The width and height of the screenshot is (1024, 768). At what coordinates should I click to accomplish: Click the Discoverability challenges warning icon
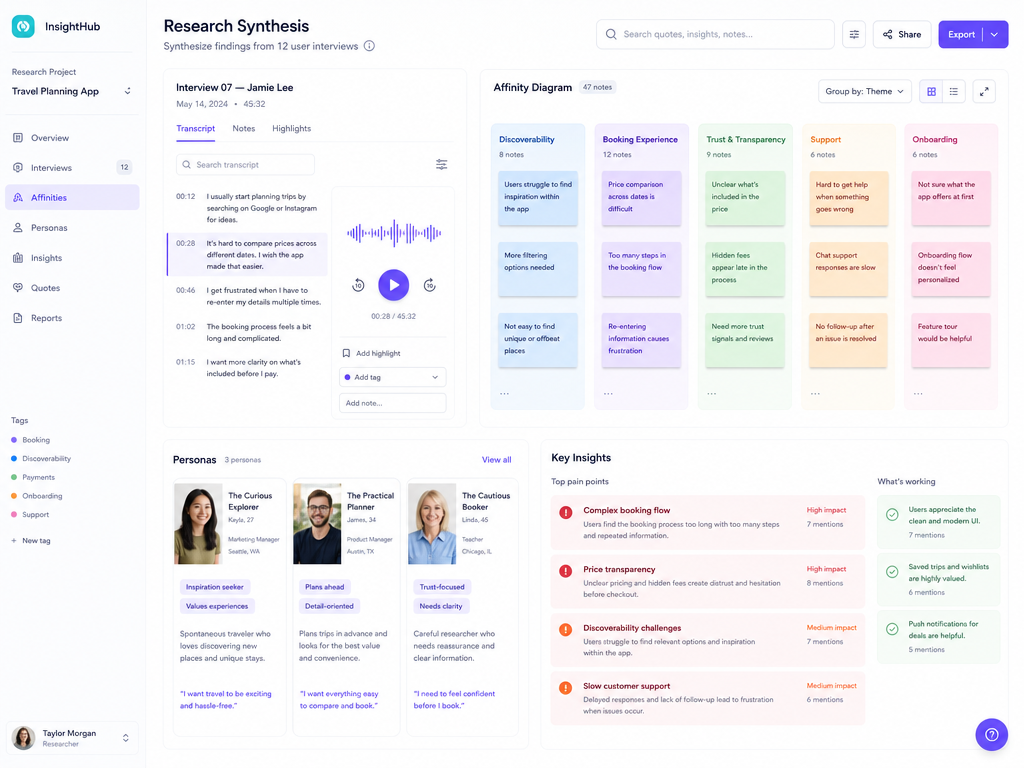click(x=566, y=630)
